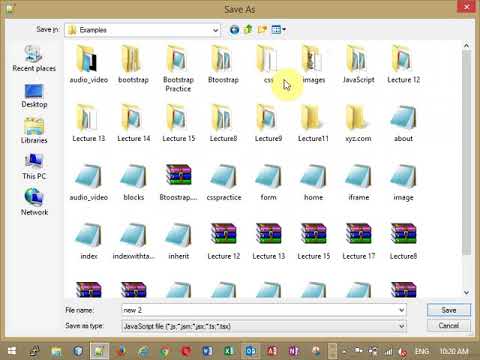Select the home file
The width and height of the screenshot is (480, 360).
(313, 182)
